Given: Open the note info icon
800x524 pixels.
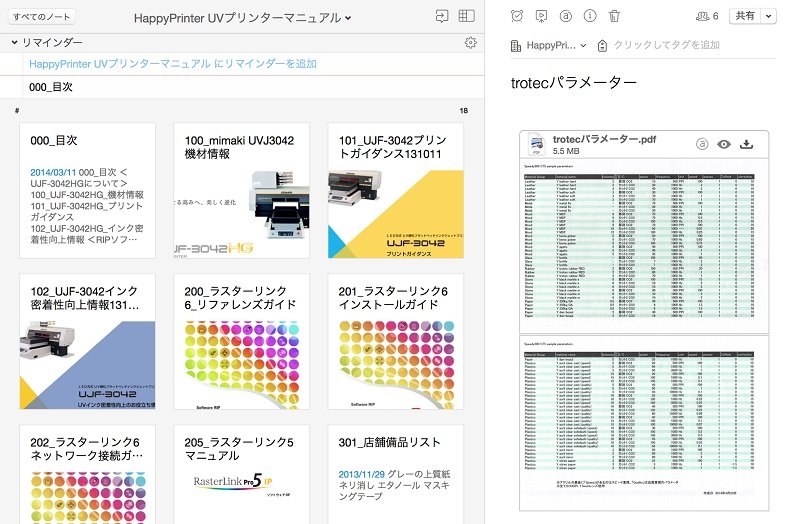Looking at the screenshot, I should [x=590, y=16].
